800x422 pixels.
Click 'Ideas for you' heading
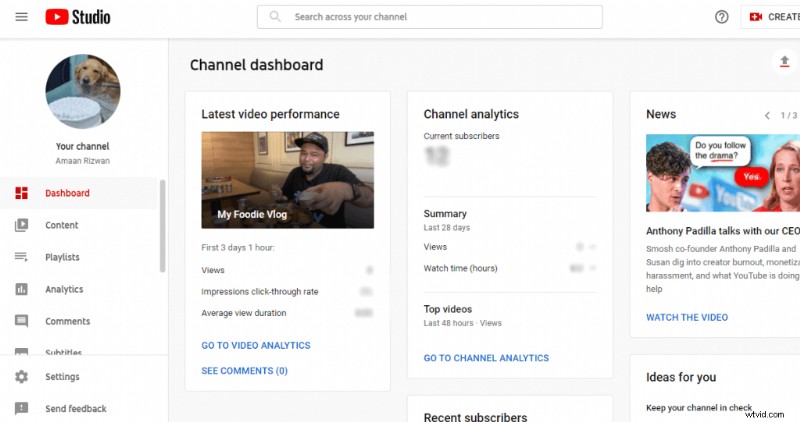pos(681,377)
